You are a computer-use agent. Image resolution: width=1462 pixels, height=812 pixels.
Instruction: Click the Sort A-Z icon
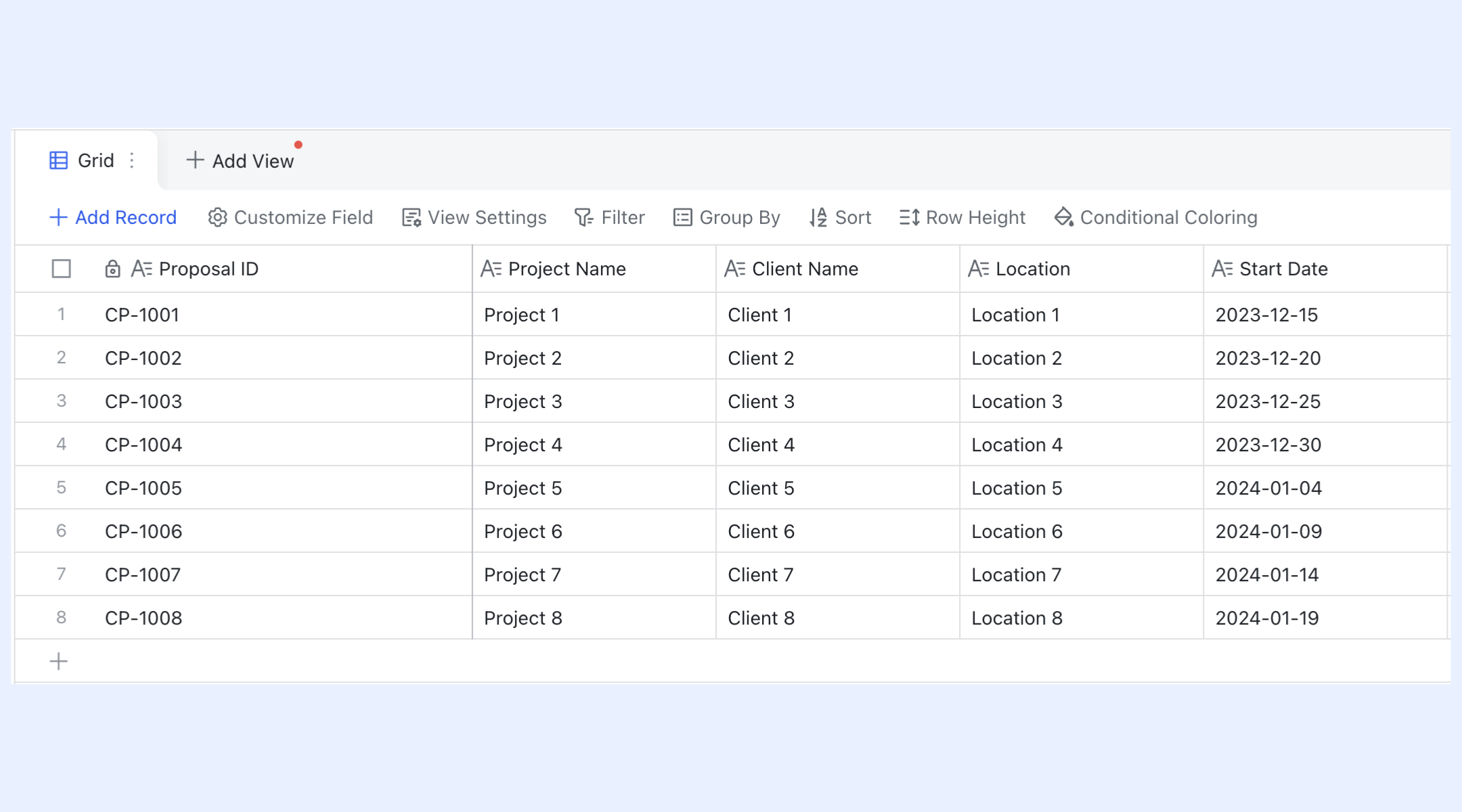[818, 217]
